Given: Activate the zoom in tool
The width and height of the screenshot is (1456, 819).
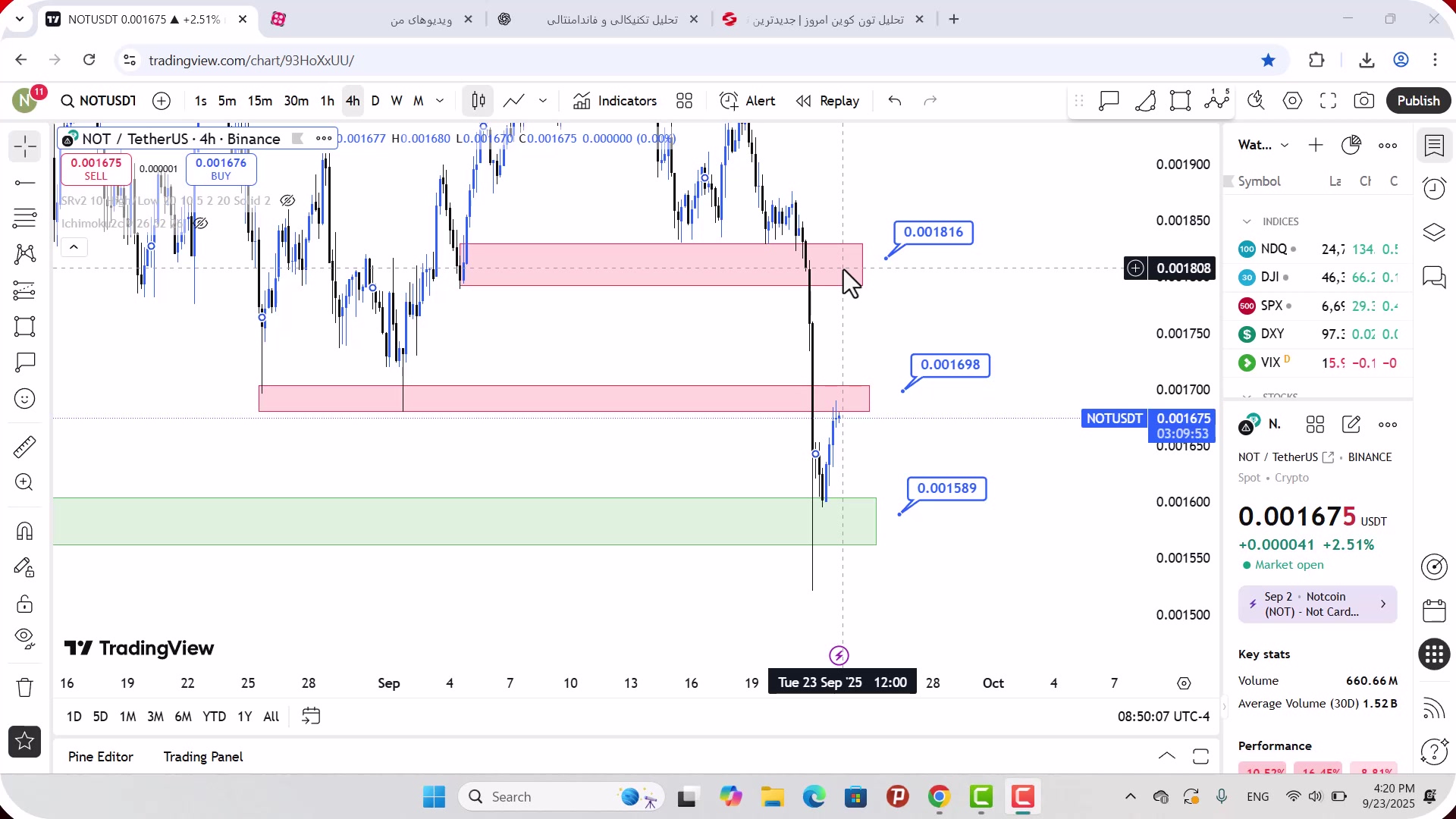Looking at the screenshot, I should (x=25, y=482).
